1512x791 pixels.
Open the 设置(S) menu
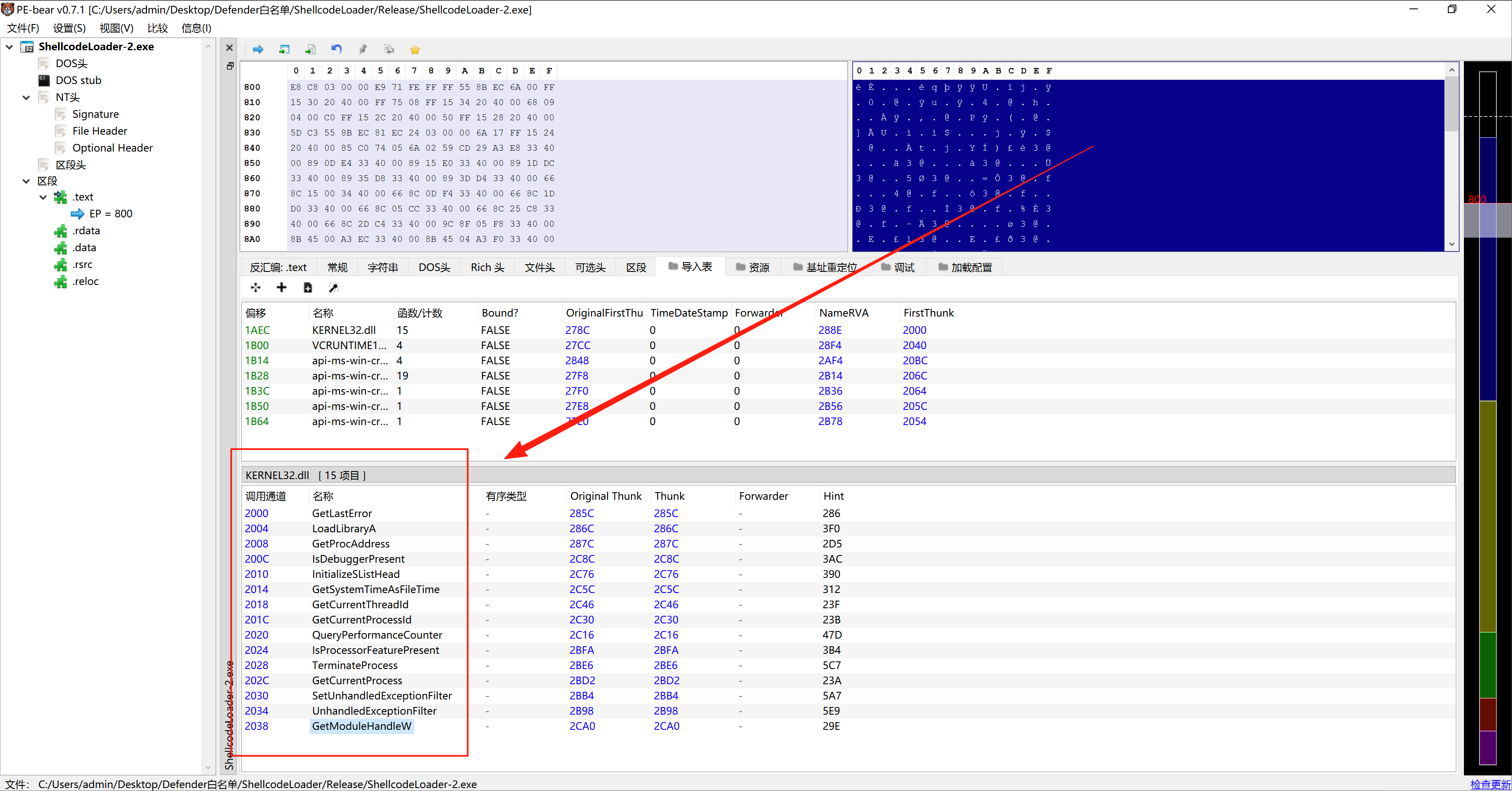(69, 28)
